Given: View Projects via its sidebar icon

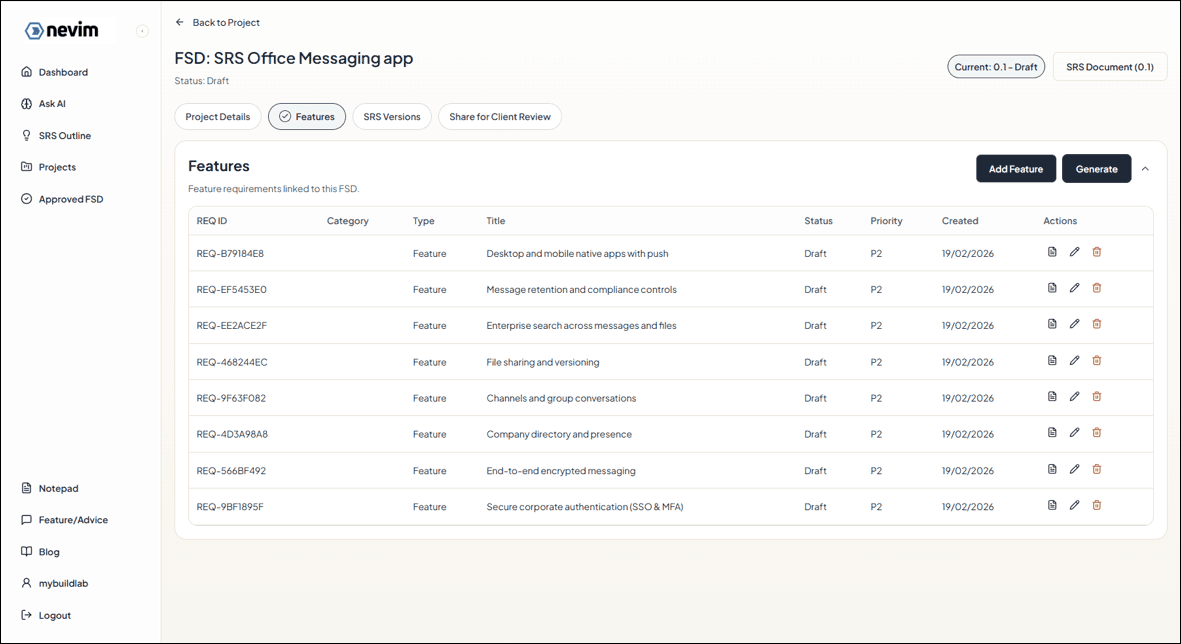Looking at the screenshot, I should tap(56, 166).
